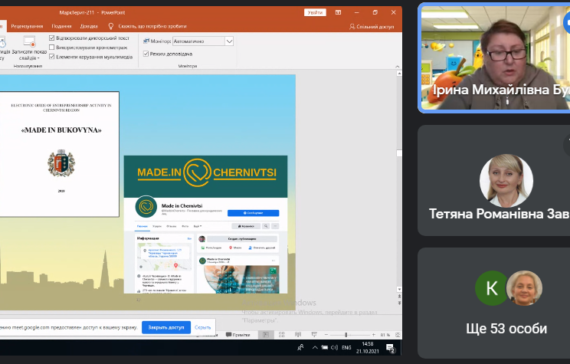Viewport: 570px width, 364px height.
Task: Click the Tell Me lightbulb icon
Action: [111, 26]
